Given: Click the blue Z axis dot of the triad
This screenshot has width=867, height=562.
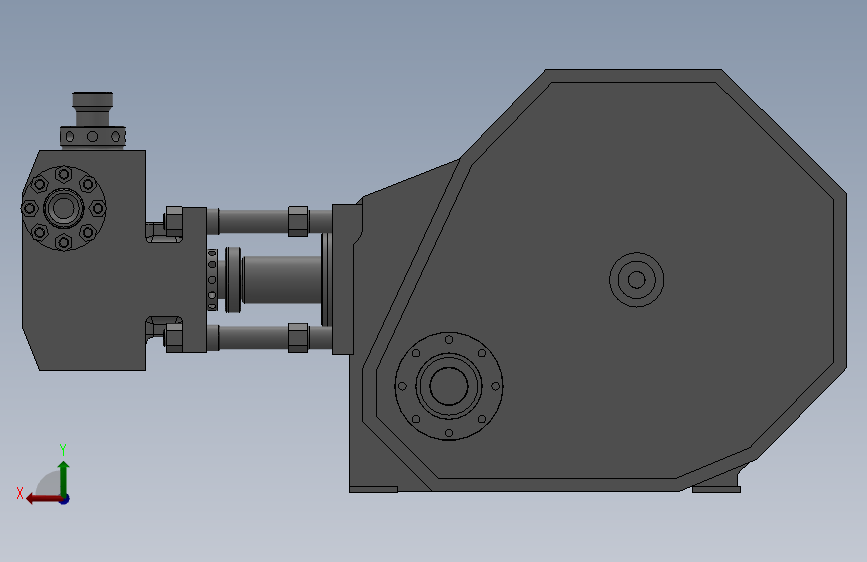Looking at the screenshot, I should click(65, 499).
